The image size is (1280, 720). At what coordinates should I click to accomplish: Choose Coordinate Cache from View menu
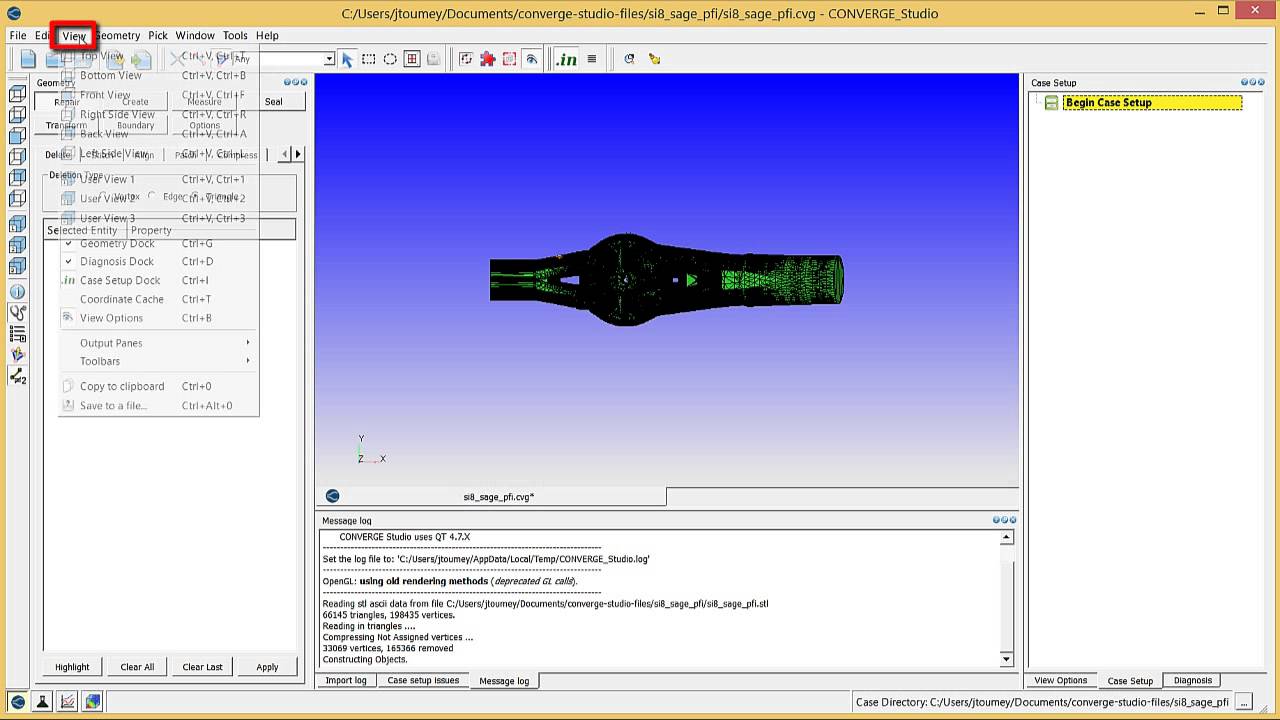[x=158, y=299]
